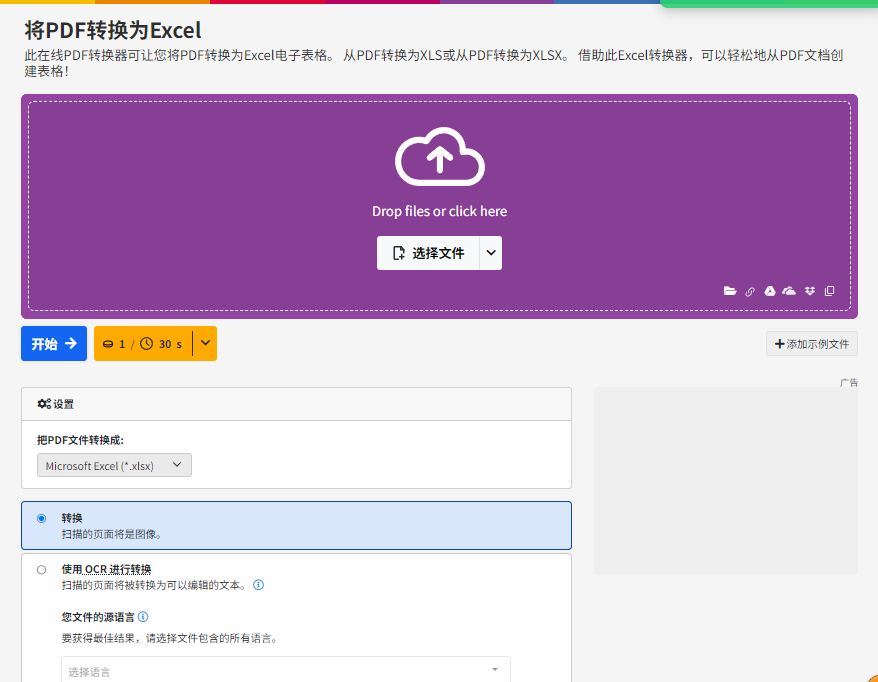Image resolution: width=878 pixels, height=682 pixels.
Task: Select the 使用 OCR 进行转换 radio option
Action: [x=41, y=570]
